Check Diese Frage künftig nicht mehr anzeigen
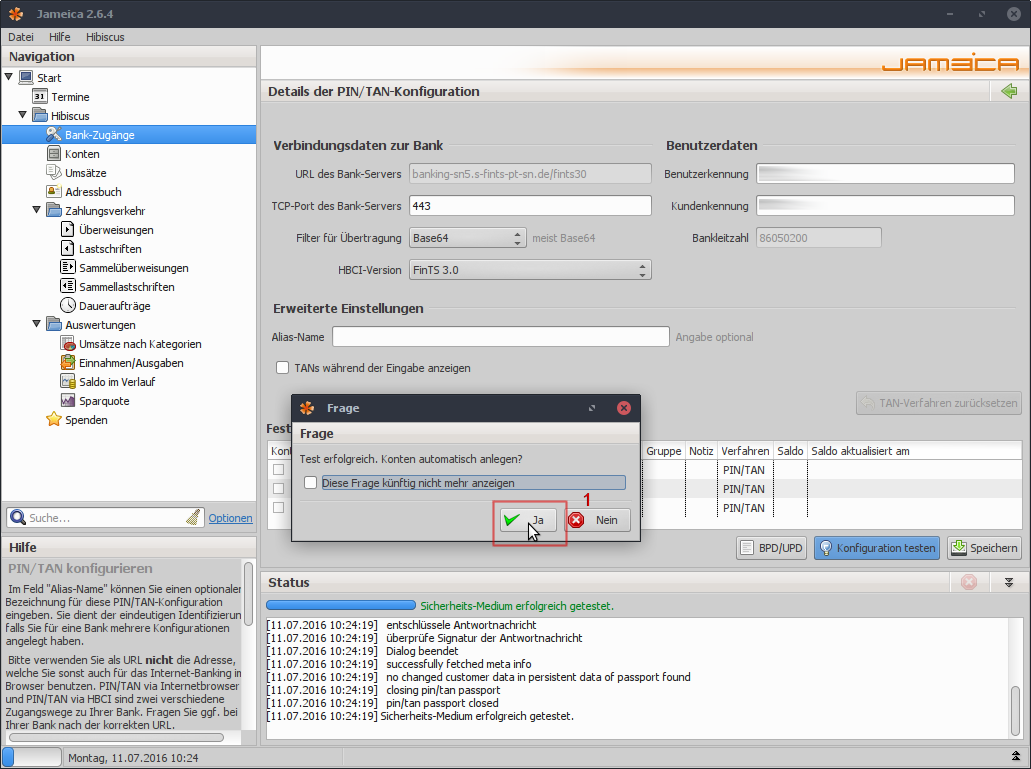Image resolution: width=1031 pixels, height=769 pixels. (310, 482)
